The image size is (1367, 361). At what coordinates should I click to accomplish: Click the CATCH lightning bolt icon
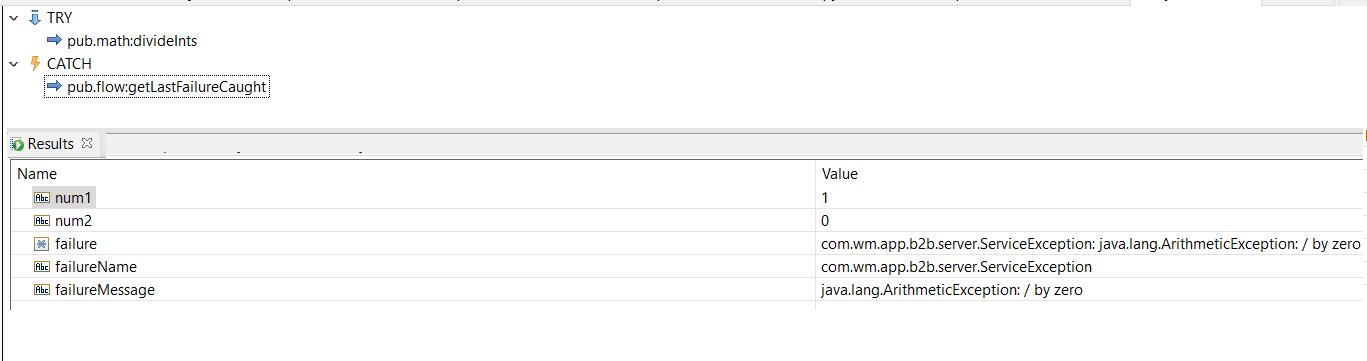pyautogui.click(x=35, y=64)
